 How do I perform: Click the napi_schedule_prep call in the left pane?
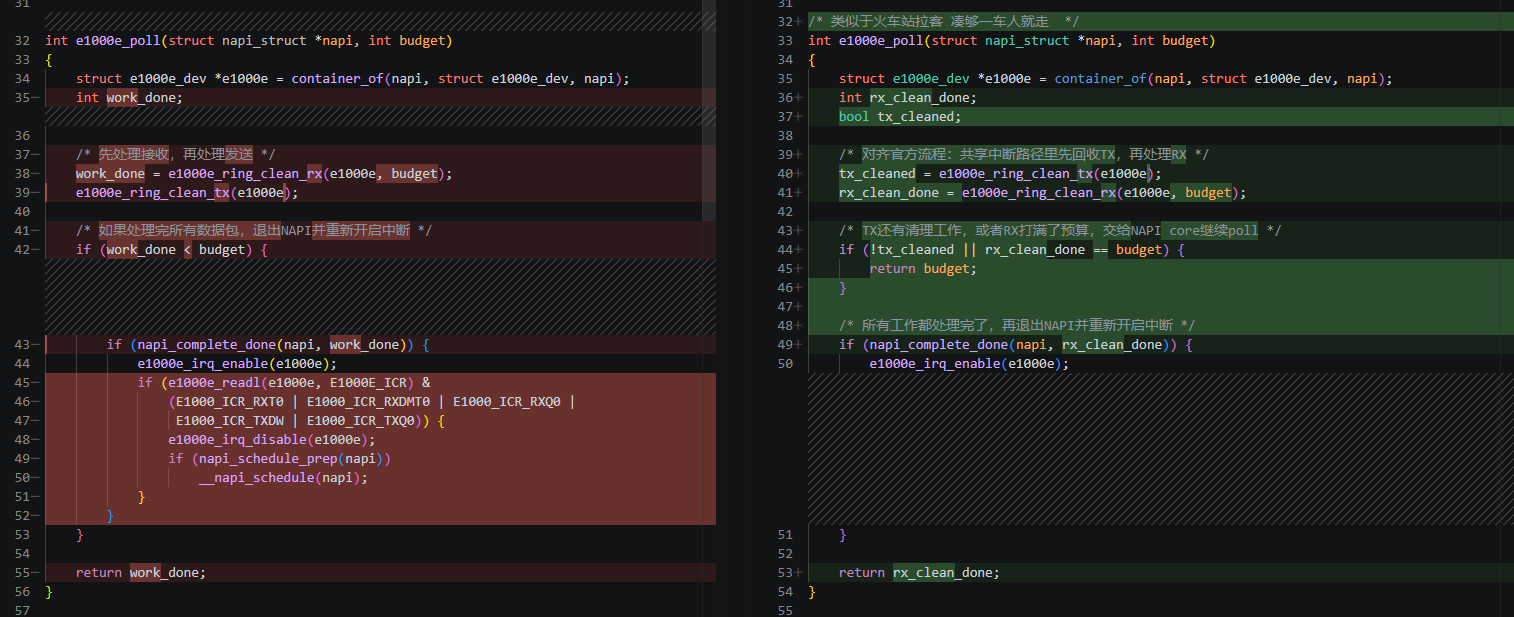click(x=268, y=458)
